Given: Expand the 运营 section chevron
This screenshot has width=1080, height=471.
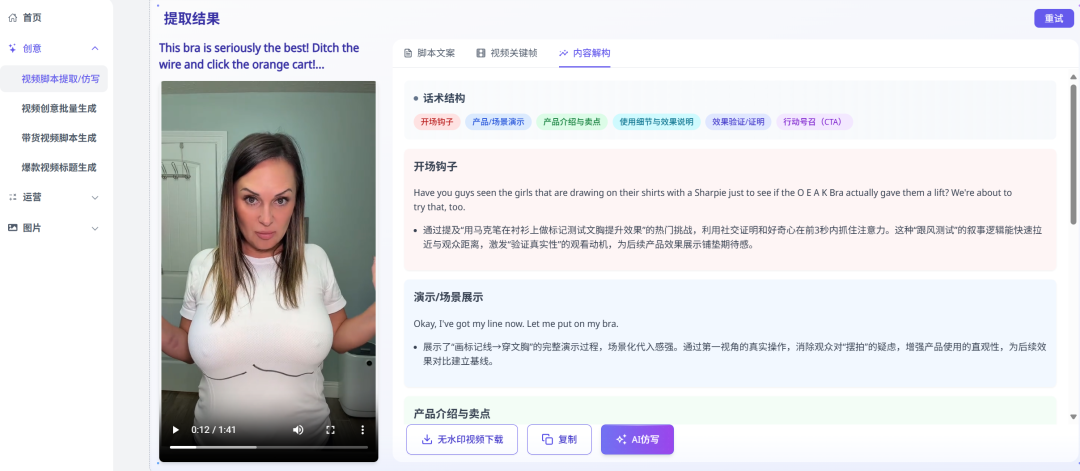Looking at the screenshot, I should point(95,197).
